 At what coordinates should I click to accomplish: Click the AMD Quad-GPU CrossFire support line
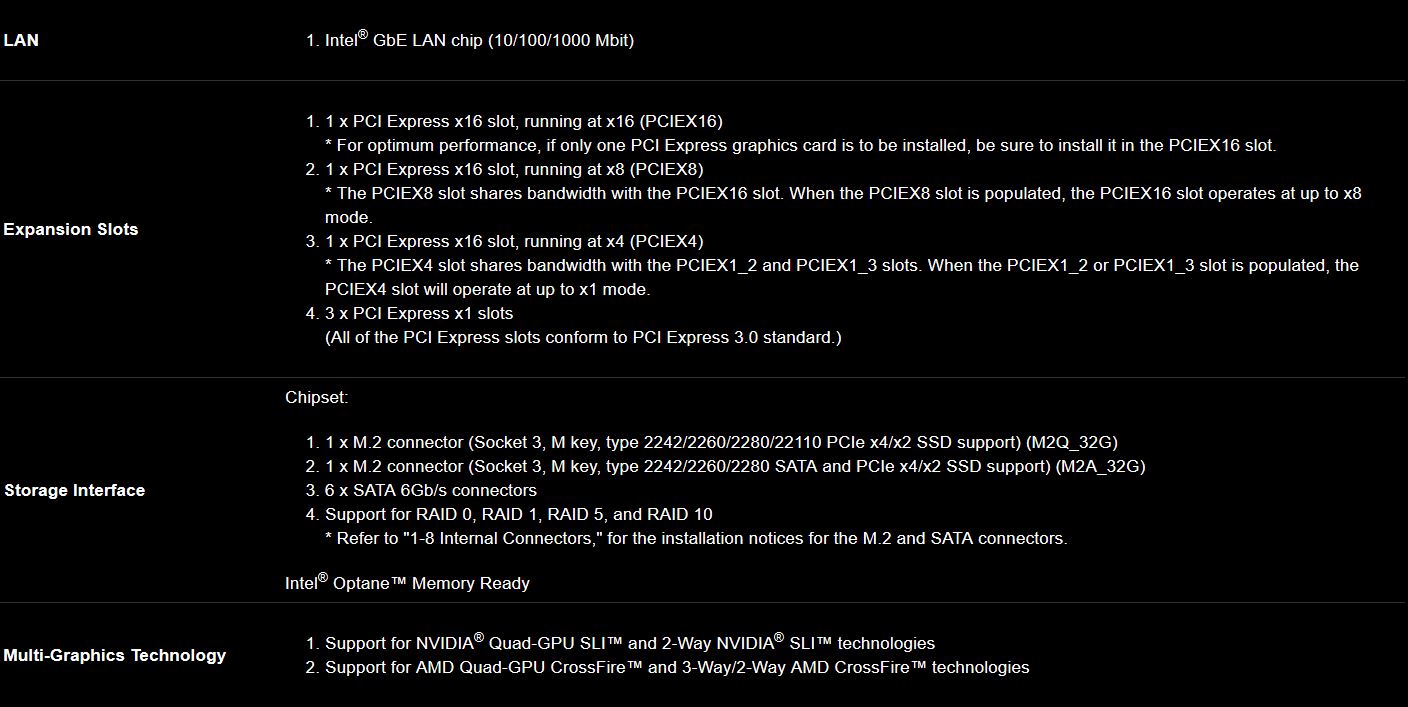pyautogui.click(x=676, y=667)
